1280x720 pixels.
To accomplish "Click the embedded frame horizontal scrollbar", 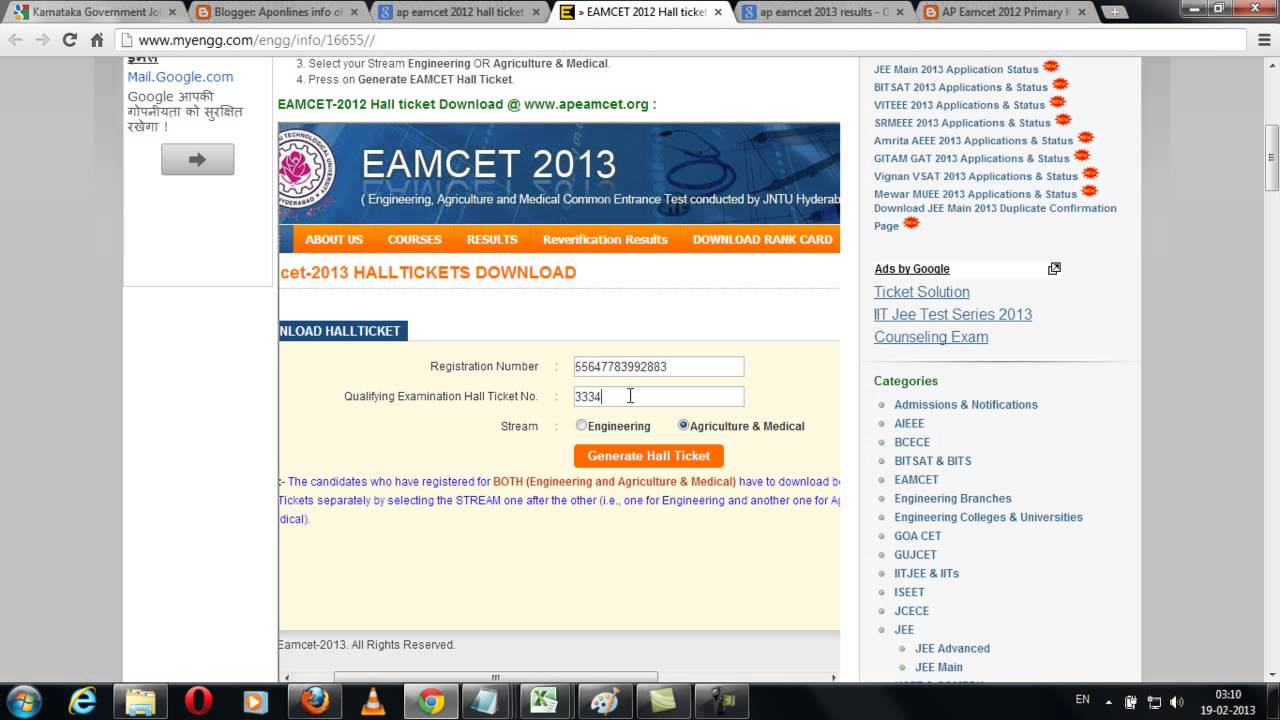I will tap(495, 677).
